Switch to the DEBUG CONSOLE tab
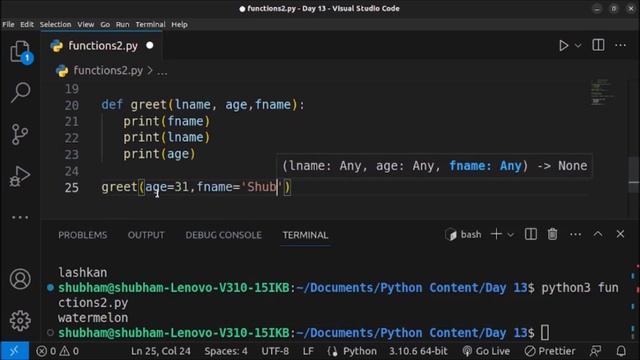640x360 pixels. (x=224, y=235)
